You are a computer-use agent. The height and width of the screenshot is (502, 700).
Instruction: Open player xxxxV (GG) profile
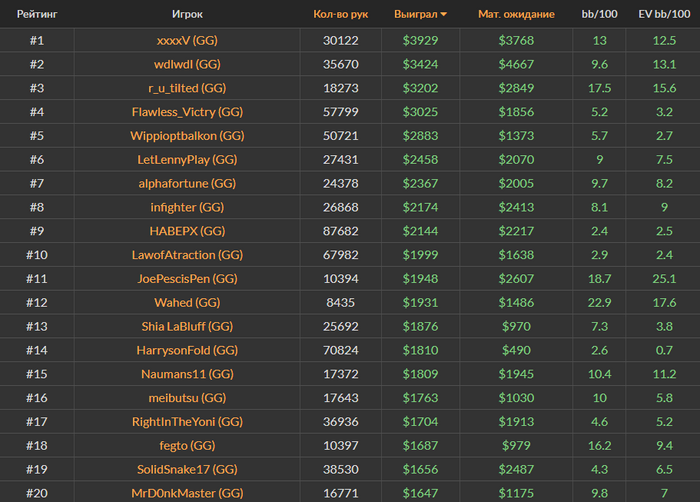tap(187, 40)
